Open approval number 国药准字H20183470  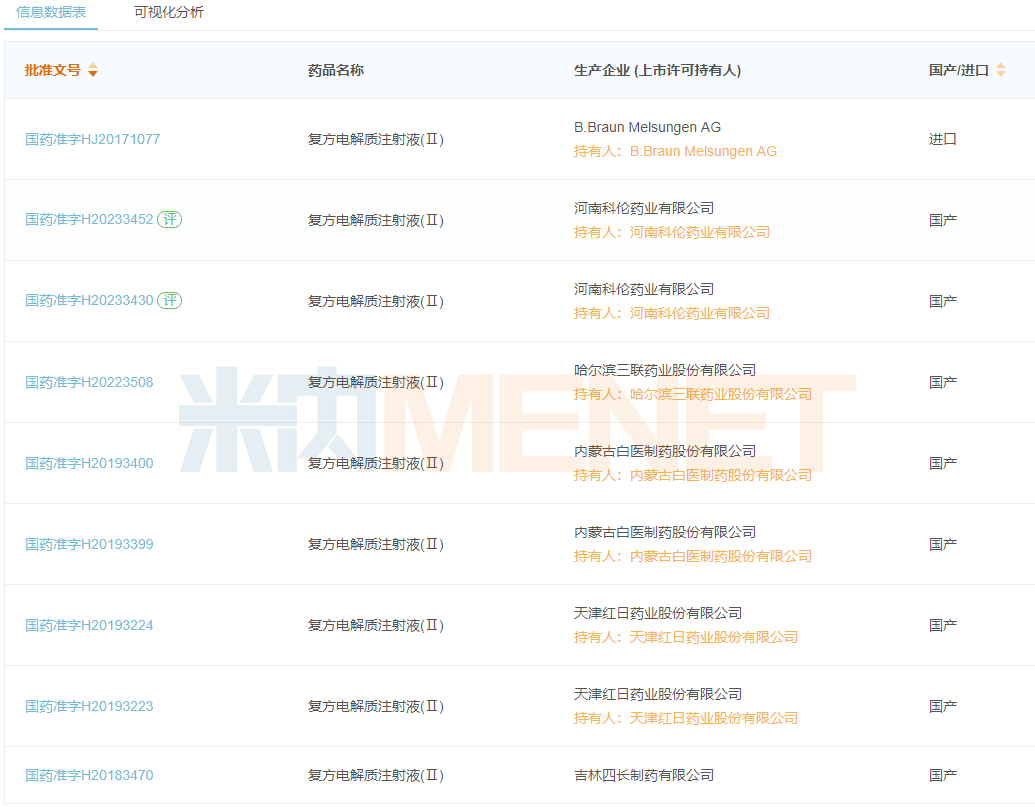(89, 775)
